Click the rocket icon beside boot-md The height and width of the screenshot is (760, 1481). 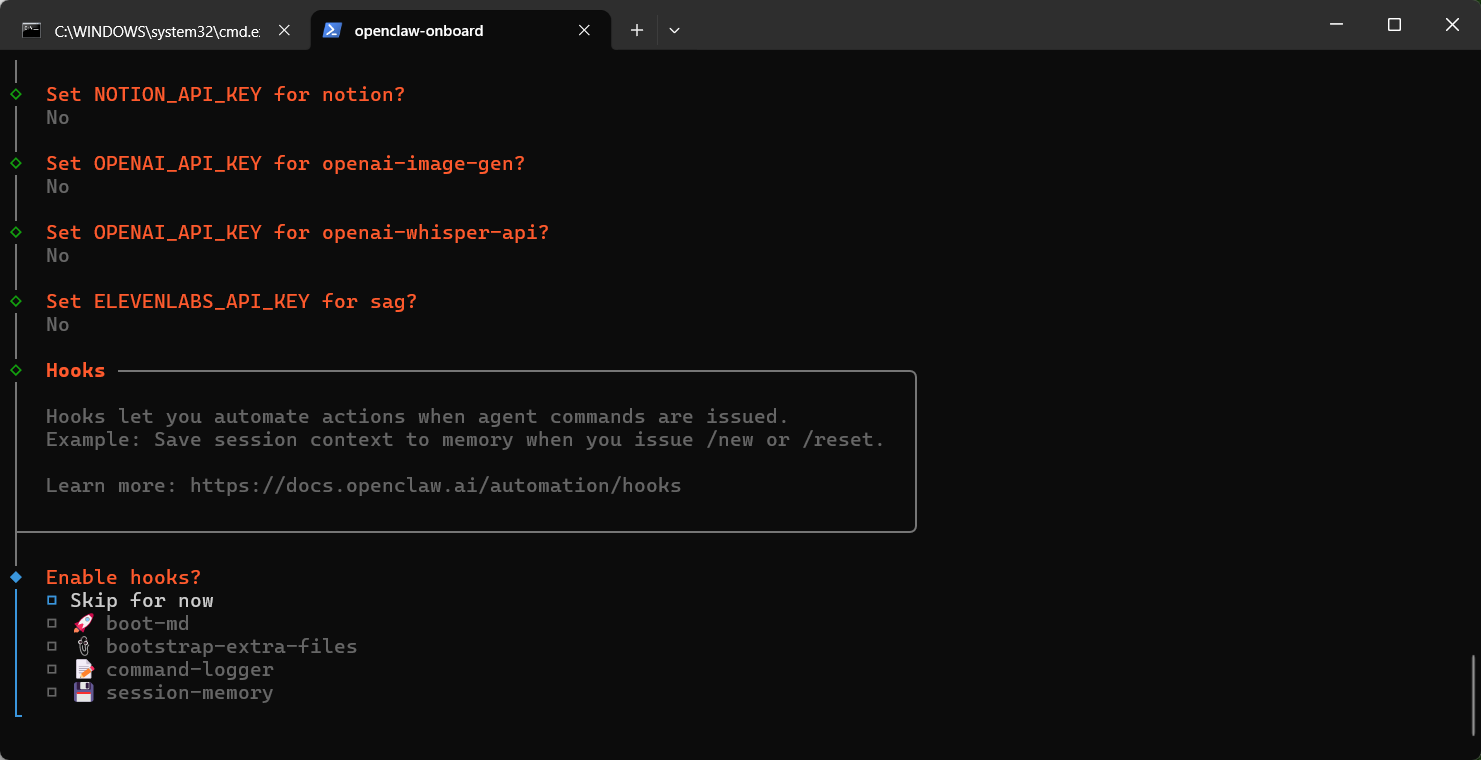[83, 624]
